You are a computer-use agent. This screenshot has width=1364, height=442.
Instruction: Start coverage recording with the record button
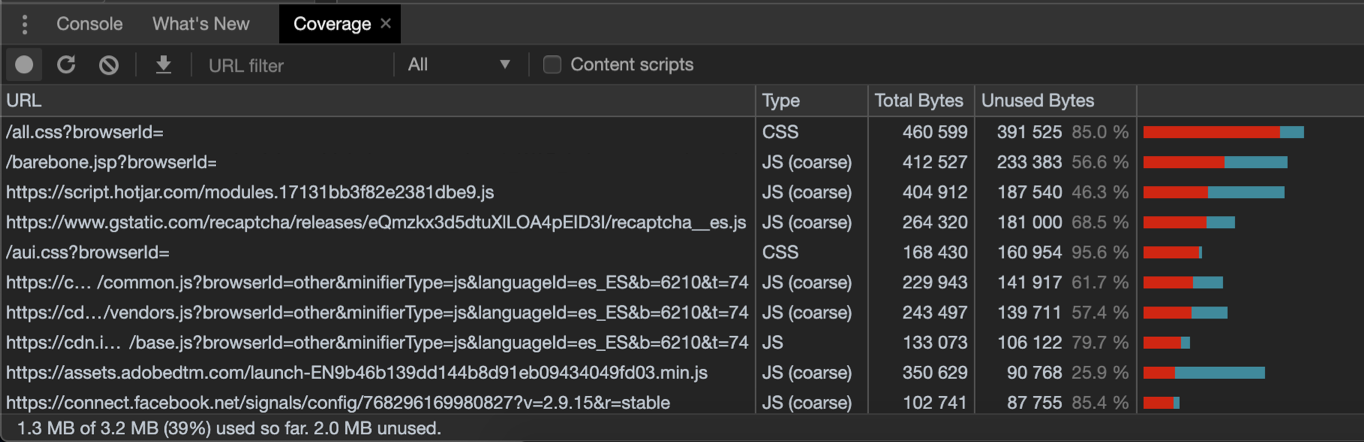tap(24, 65)
